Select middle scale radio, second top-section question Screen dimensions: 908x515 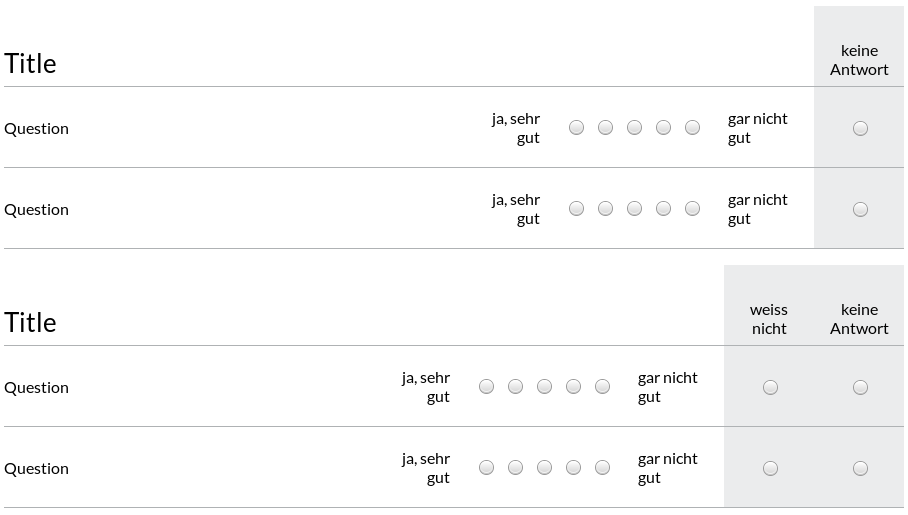click(x=634, y=209)
